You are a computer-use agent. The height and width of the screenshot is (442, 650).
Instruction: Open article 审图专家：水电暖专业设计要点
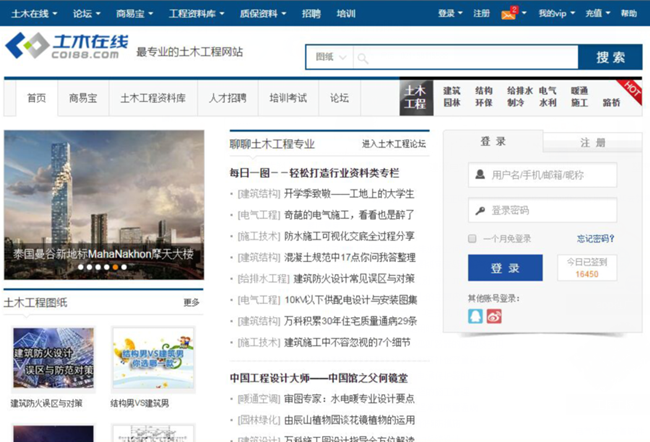pyautogui.click(x=349, y=398)
